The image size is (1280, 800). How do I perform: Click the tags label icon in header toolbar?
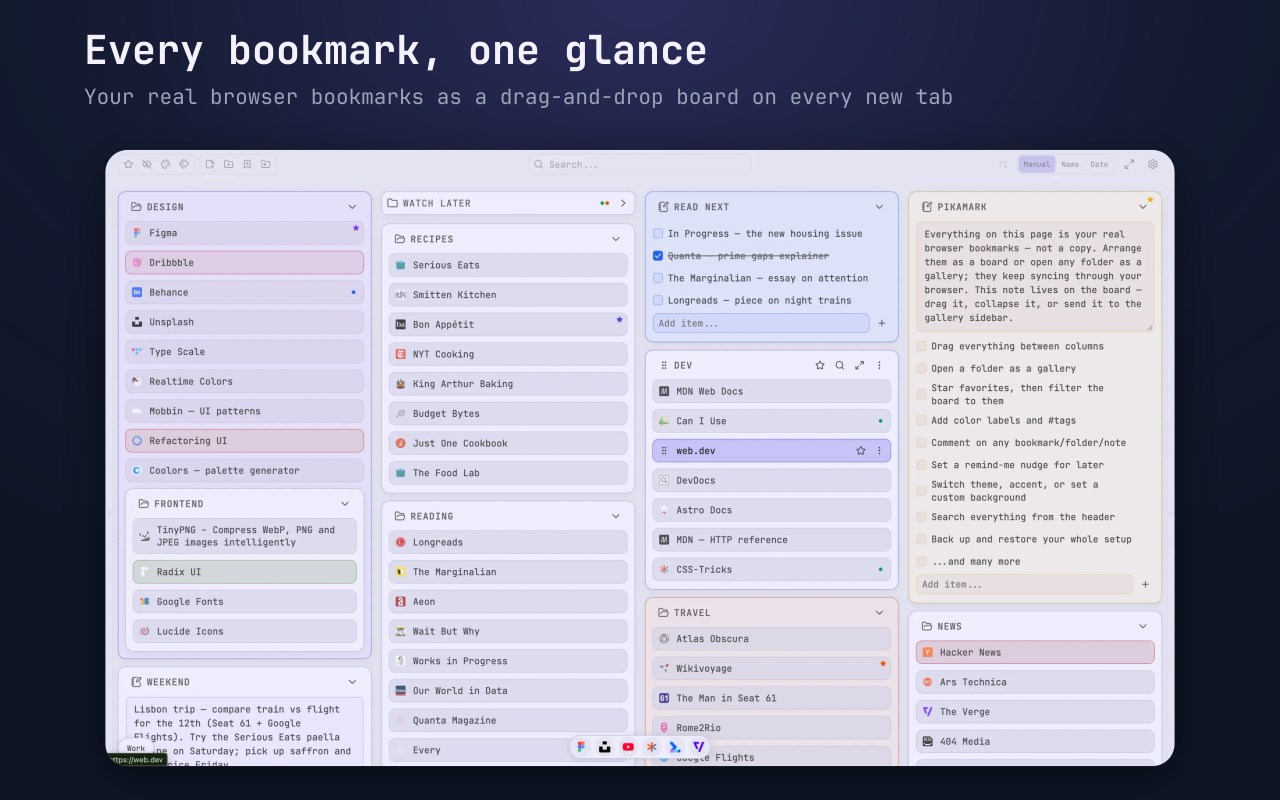click(184, 164)
